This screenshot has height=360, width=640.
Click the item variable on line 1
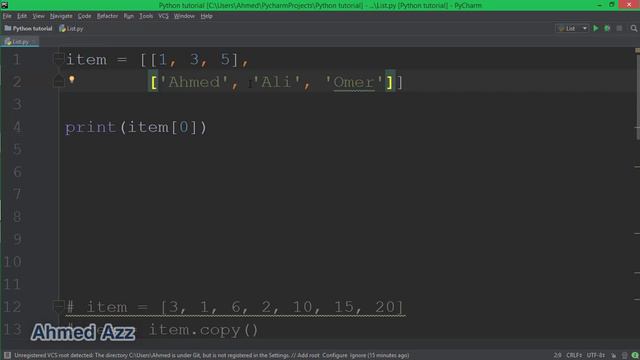click(x=86, y=60)
